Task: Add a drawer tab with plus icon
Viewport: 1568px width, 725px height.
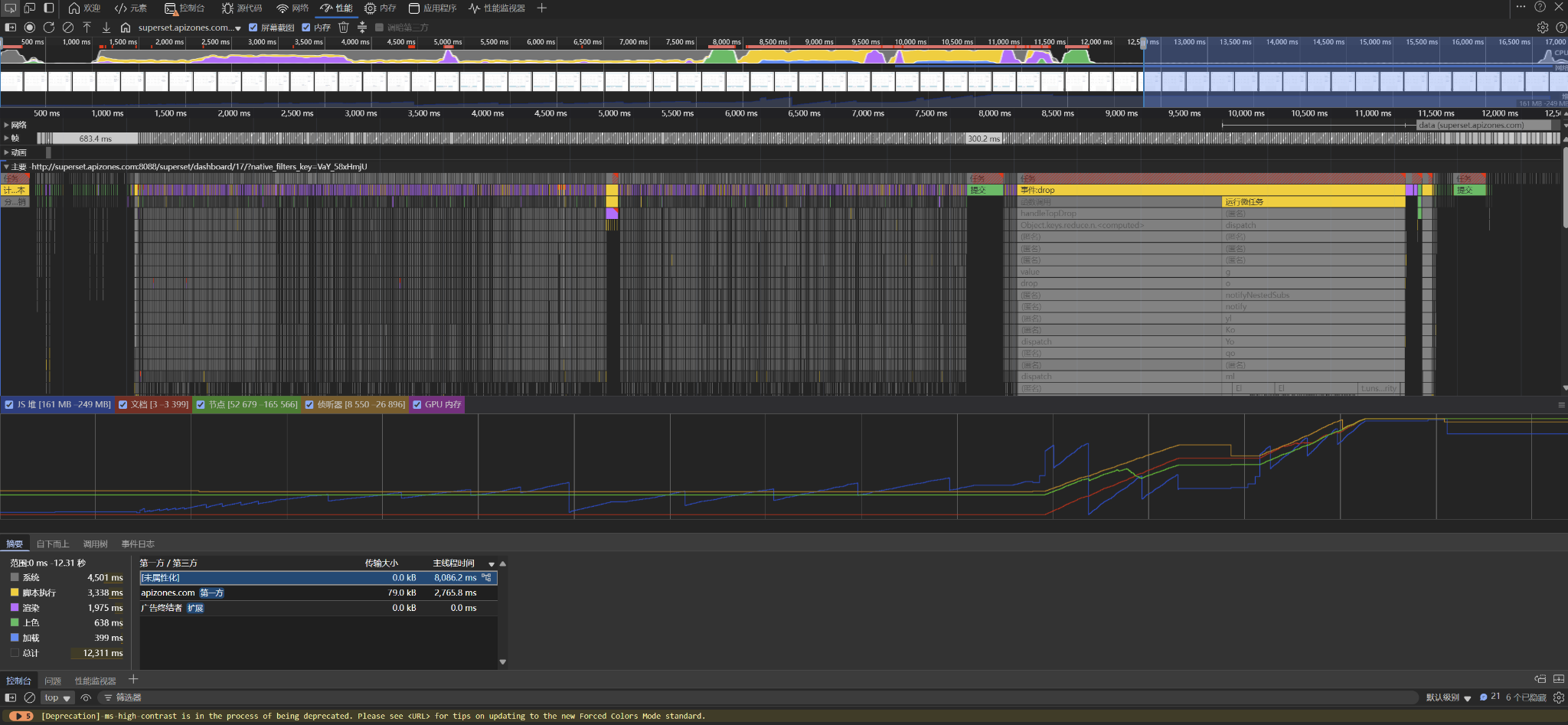Action: click(x=133, y=679)
